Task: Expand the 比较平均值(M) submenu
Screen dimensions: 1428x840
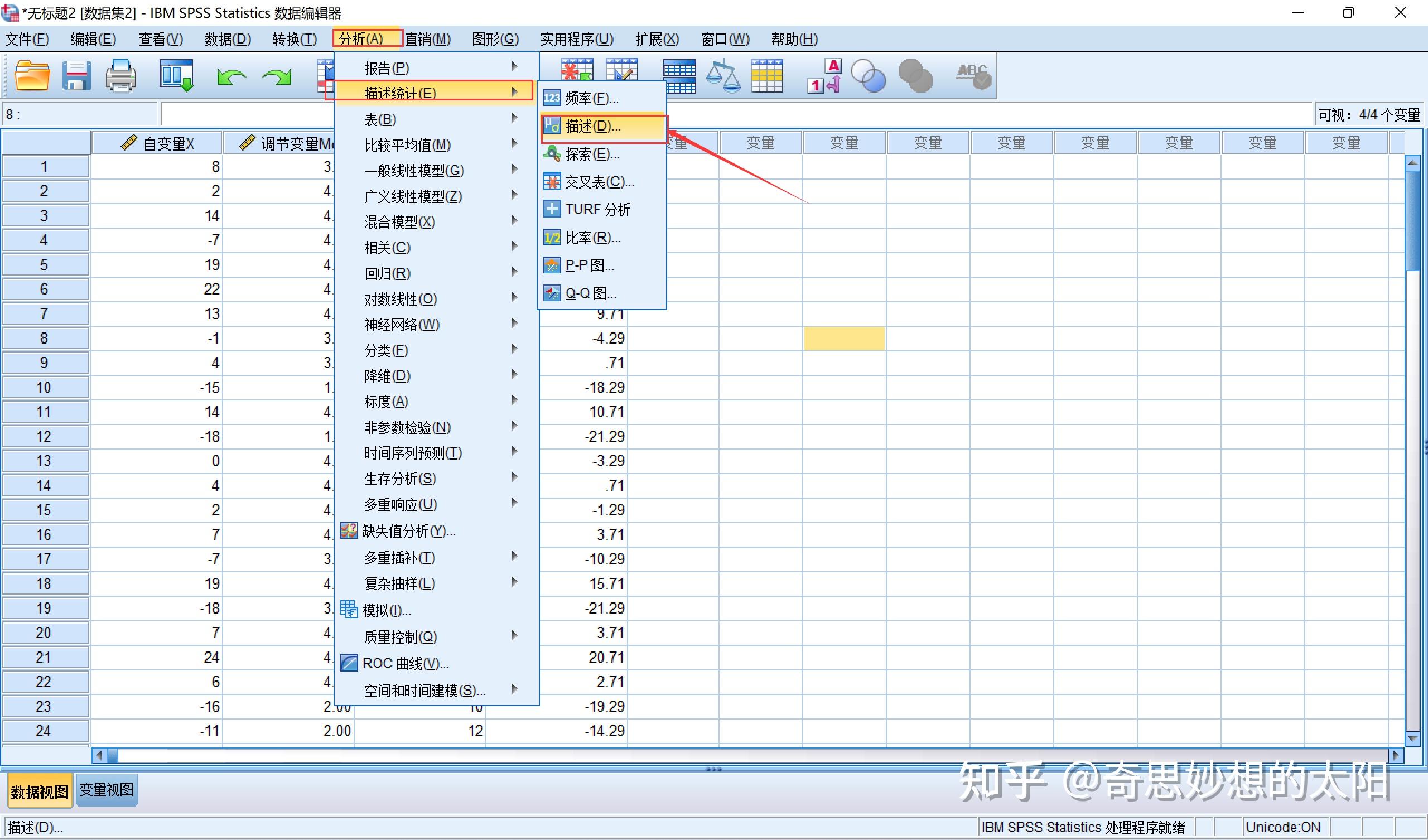Action: point(436,144)
